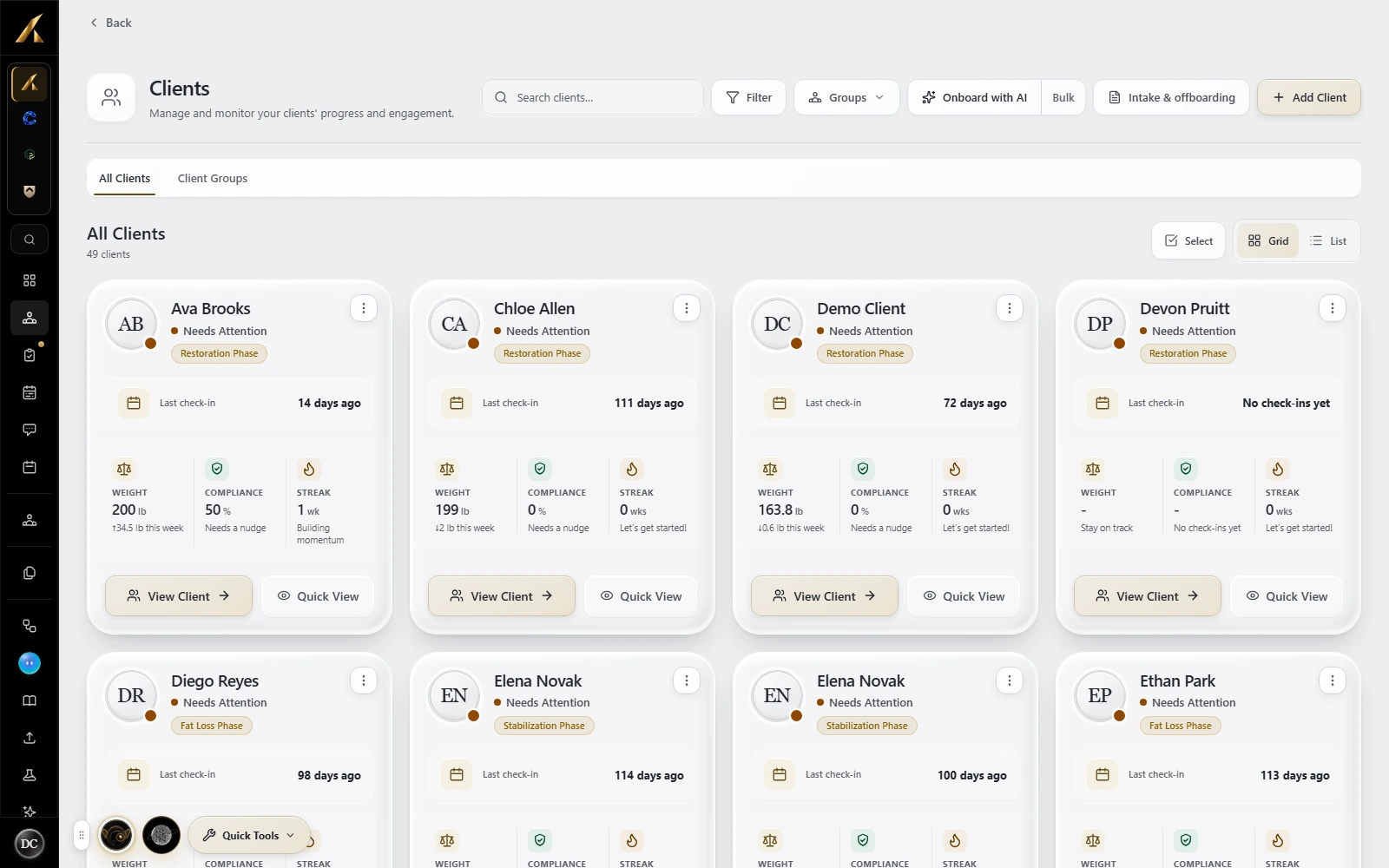Open the clients icon in sidebar

30,318
